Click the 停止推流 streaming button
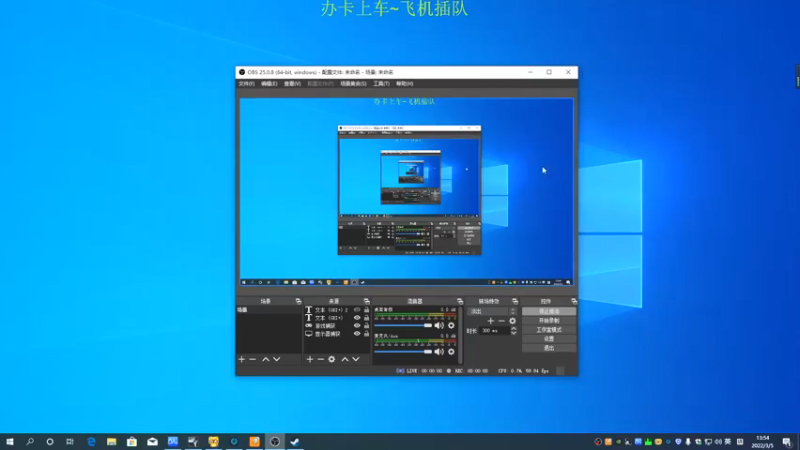The height and width of the screenshot is (450, 800). 549,311
